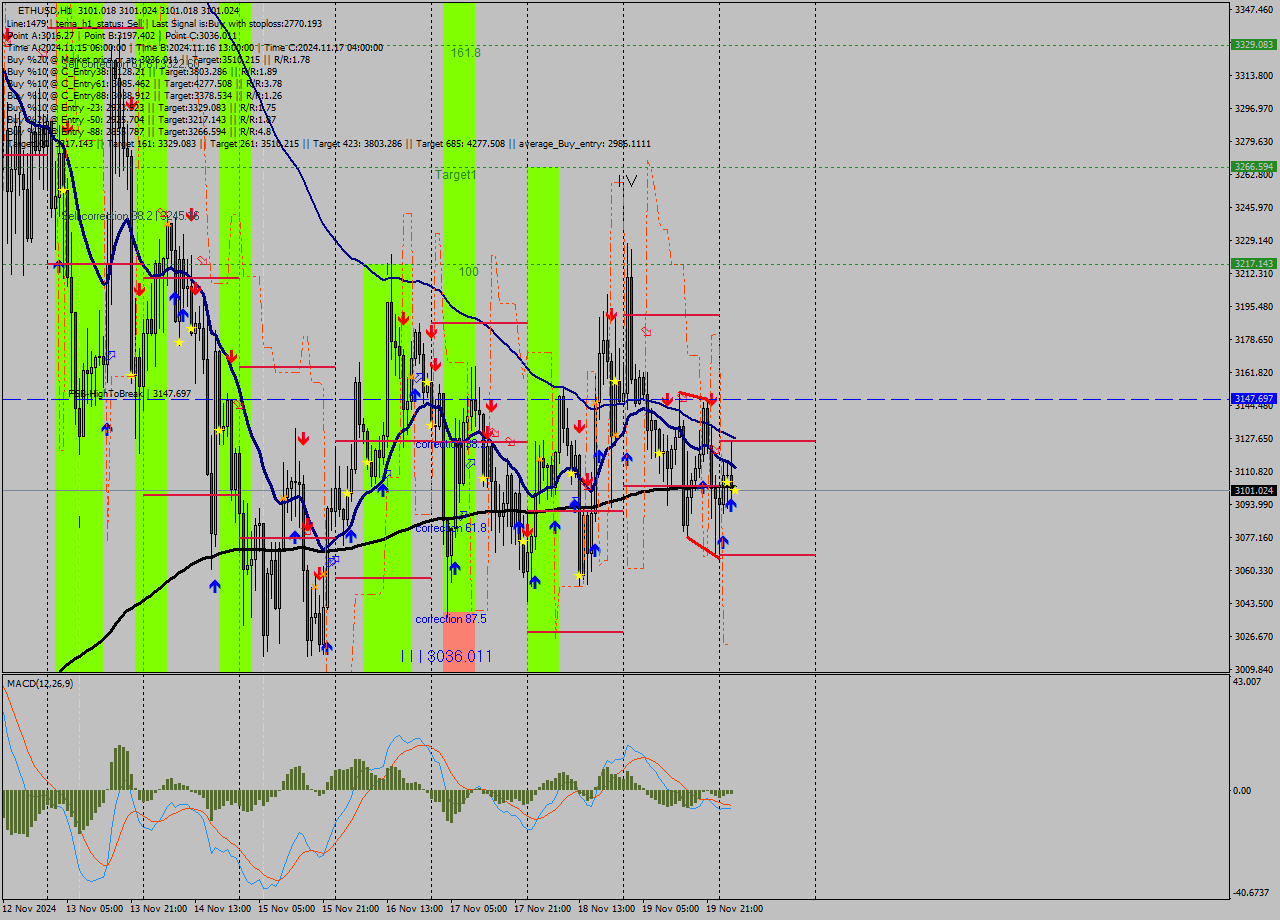Click the 'FSB-HighToBreak | 3147.697' label
The width and height of the screenshot is (1280, 920).
pos(129,394)
